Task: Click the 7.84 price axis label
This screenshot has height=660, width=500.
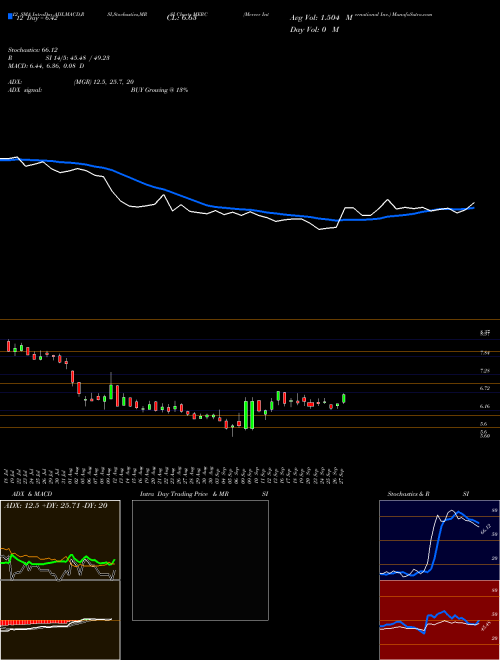Action: pyautogui.click(x=484, y=353)
